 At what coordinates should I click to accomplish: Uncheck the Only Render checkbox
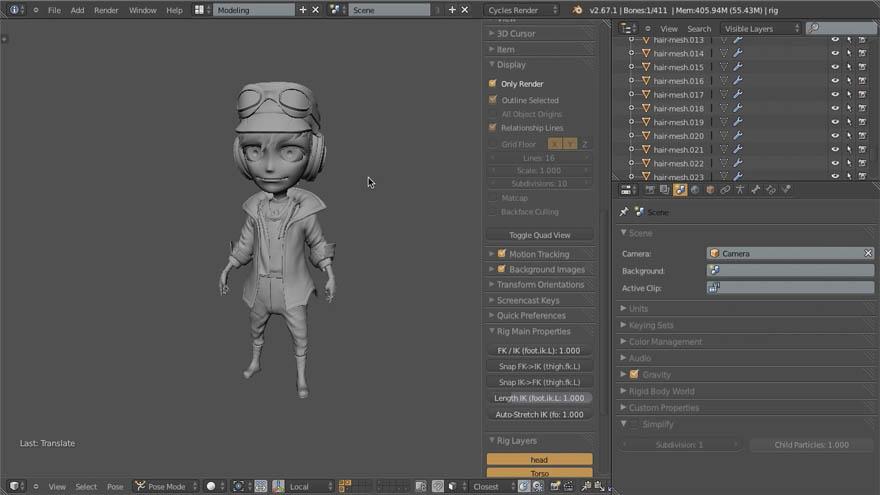(493, 84)
